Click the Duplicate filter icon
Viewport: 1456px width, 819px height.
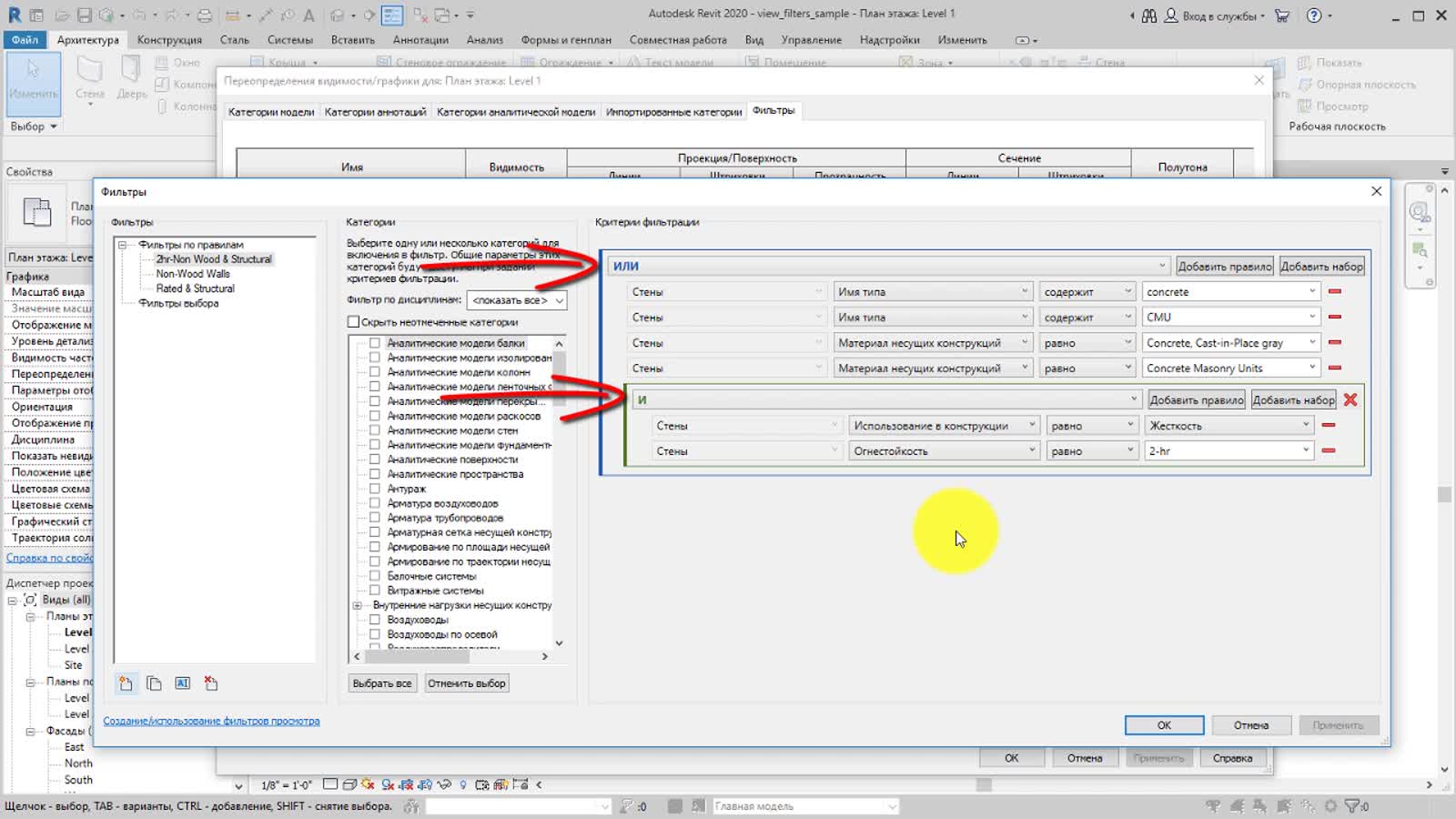click(154, 683)
